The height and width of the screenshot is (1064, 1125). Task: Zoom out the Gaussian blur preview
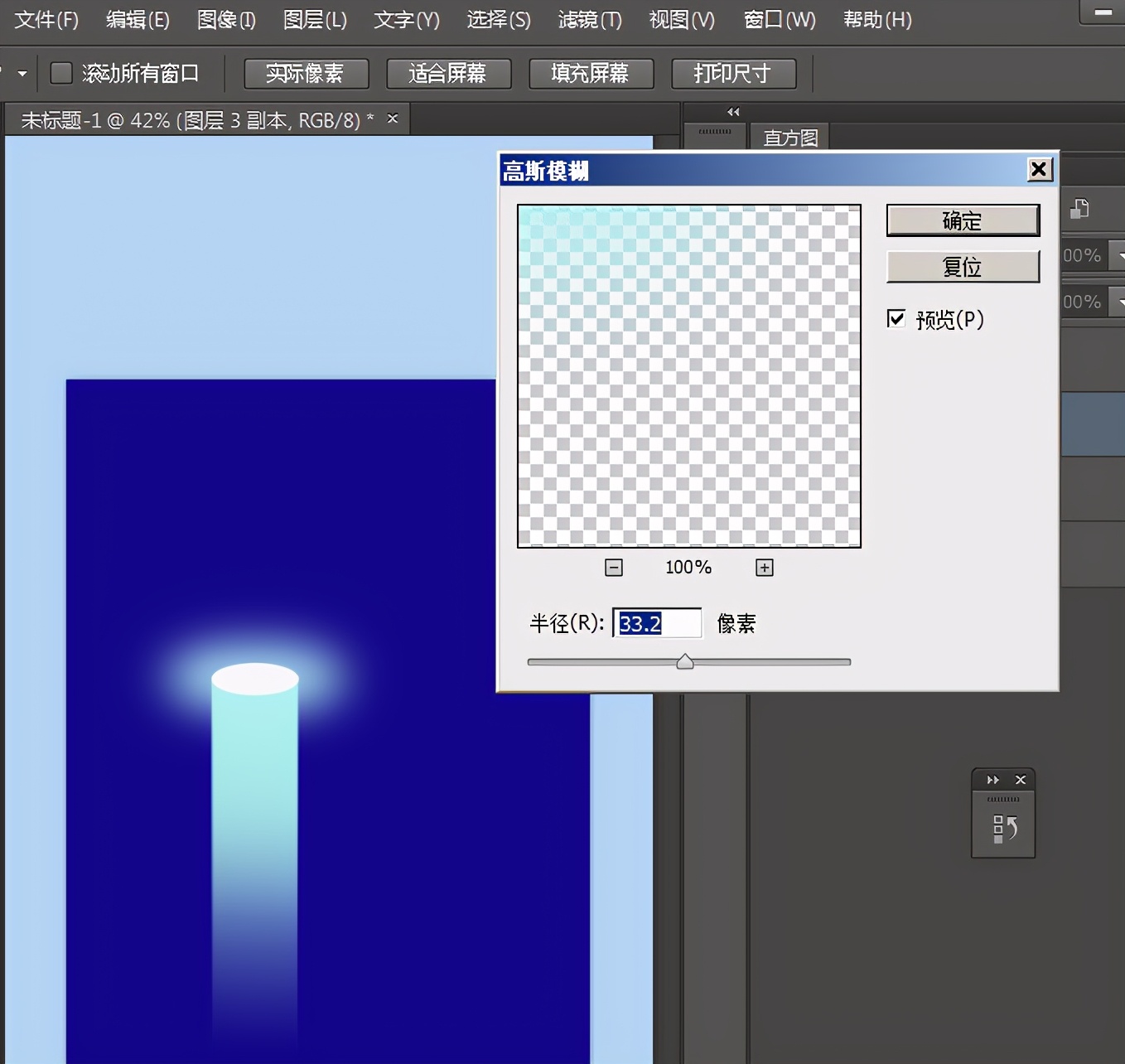click(613, 568)
